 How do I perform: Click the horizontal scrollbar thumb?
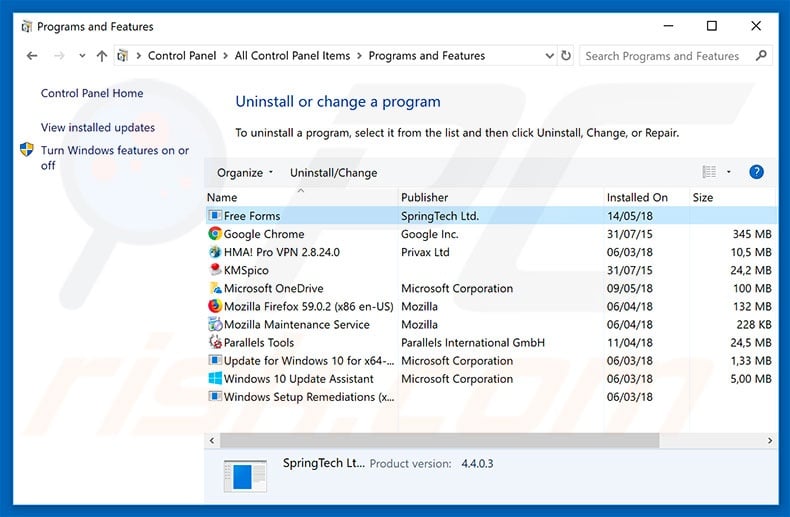tap(439, 440)
